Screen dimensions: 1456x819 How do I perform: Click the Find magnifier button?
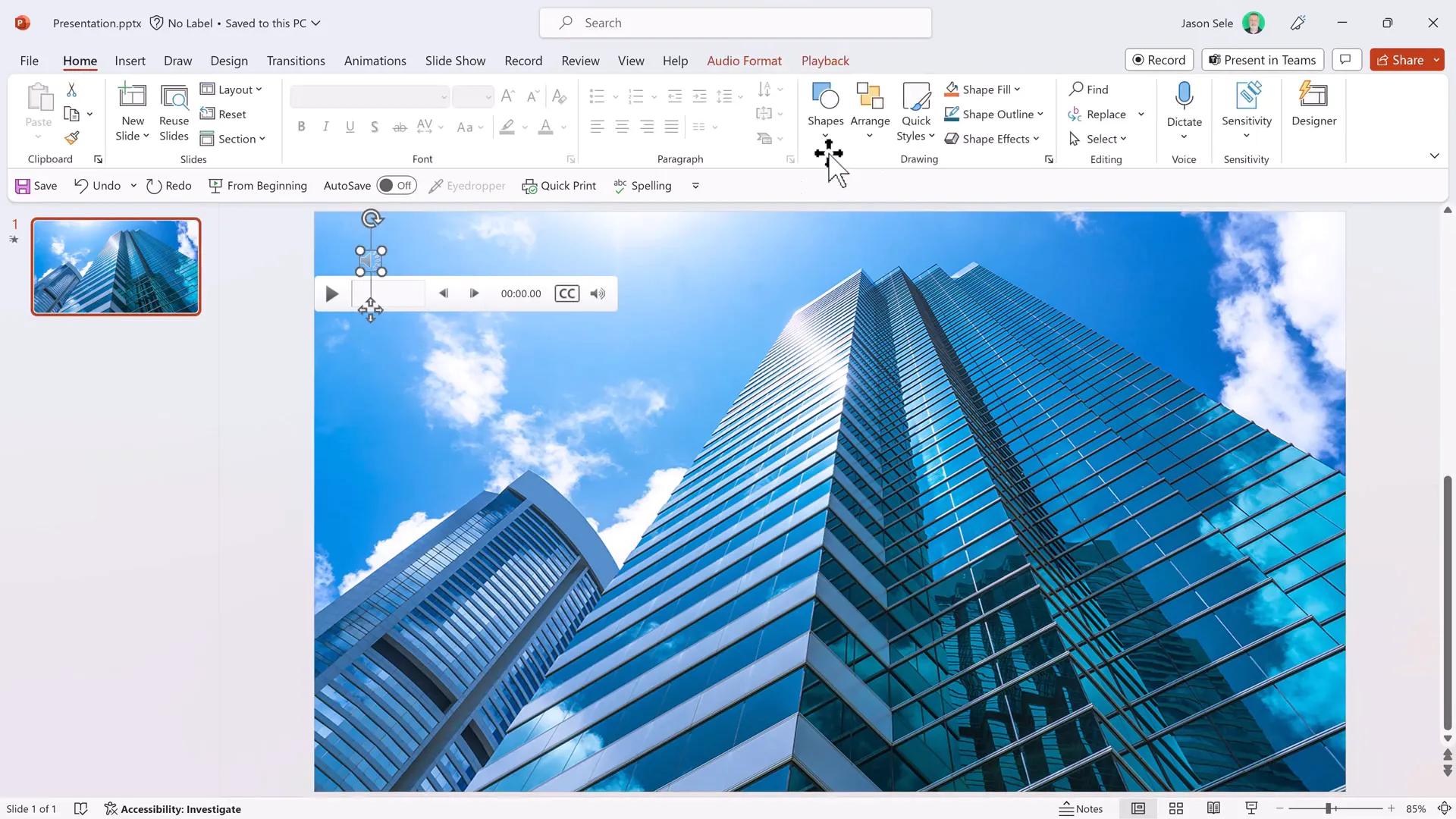(x=1088, y=89)
